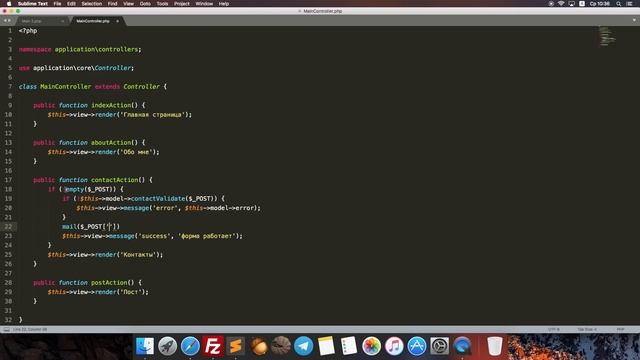Click 'aboutAction' function name

[111, 142]
